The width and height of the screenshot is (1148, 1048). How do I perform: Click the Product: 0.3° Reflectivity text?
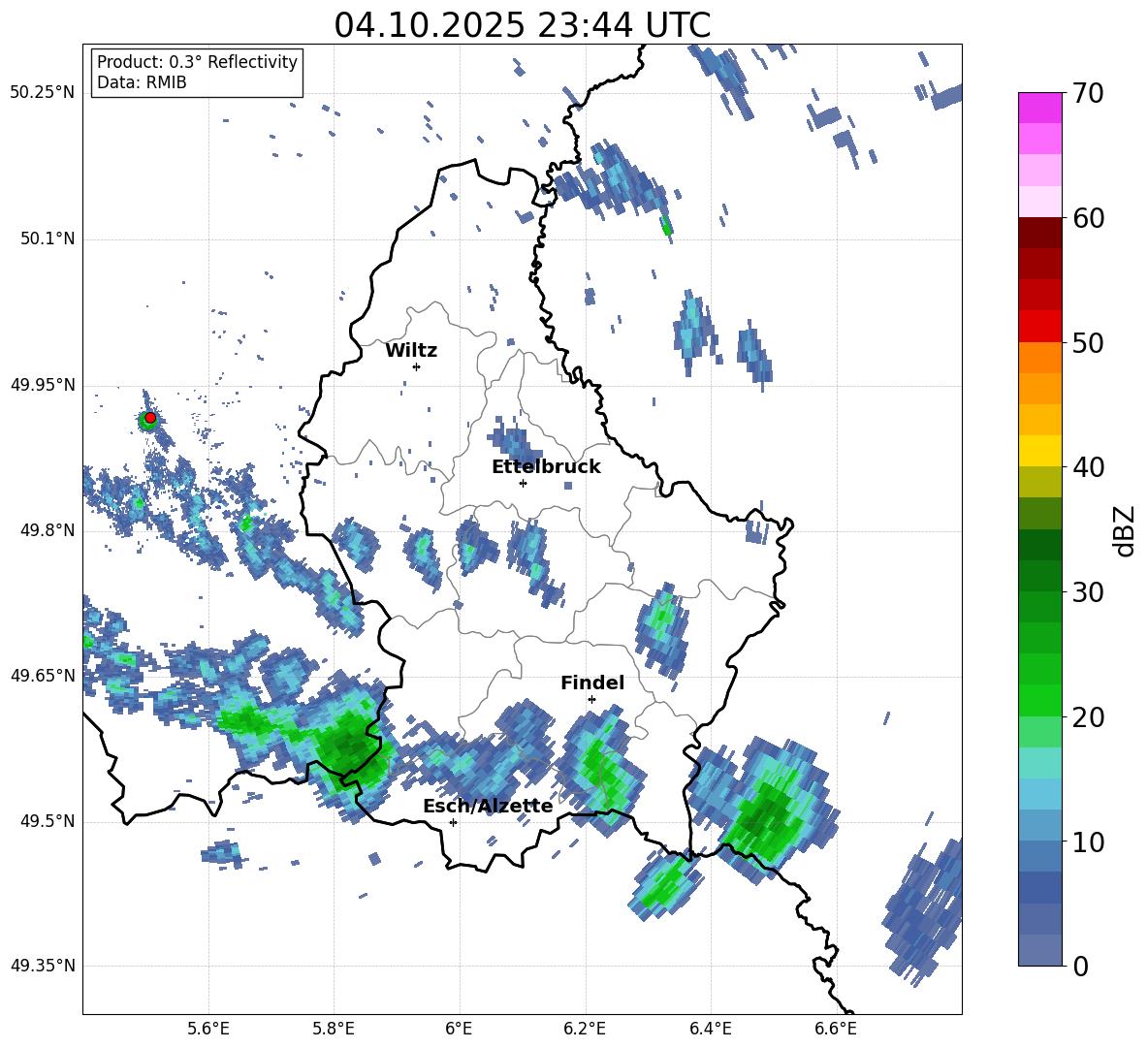tap(197, 62)
